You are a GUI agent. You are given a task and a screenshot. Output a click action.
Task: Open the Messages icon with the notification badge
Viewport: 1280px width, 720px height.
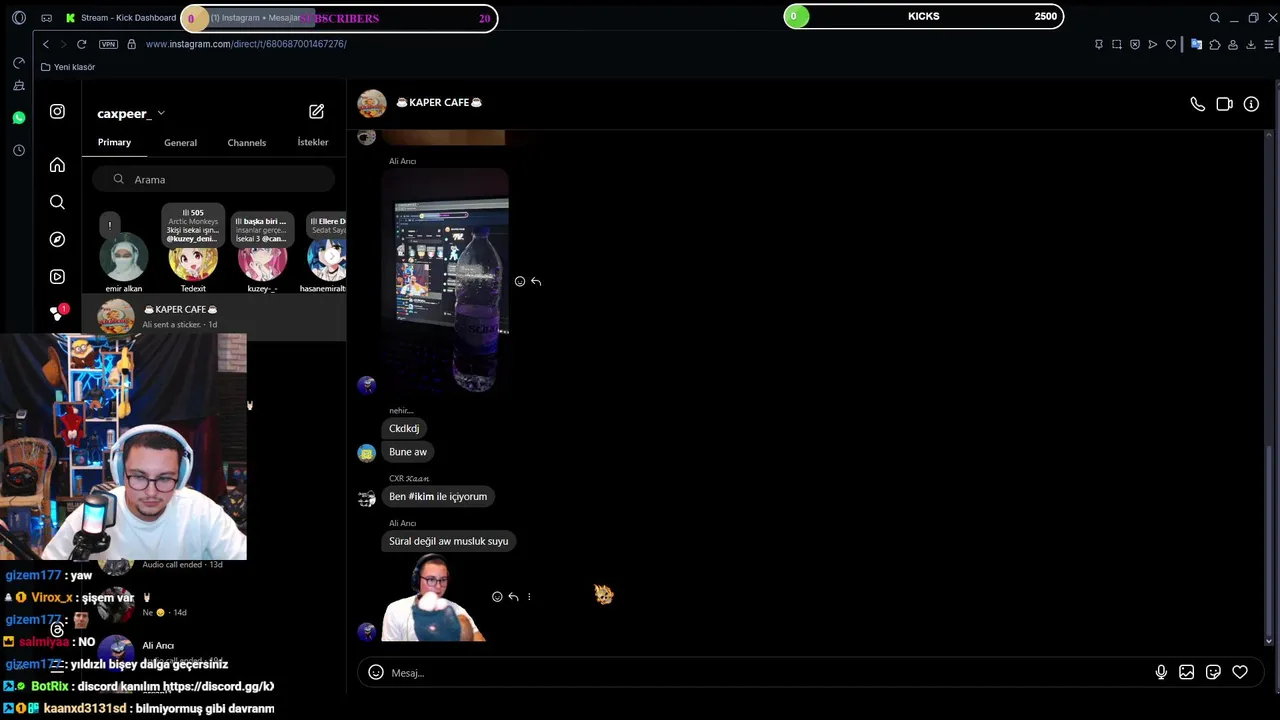click(58, 312)
